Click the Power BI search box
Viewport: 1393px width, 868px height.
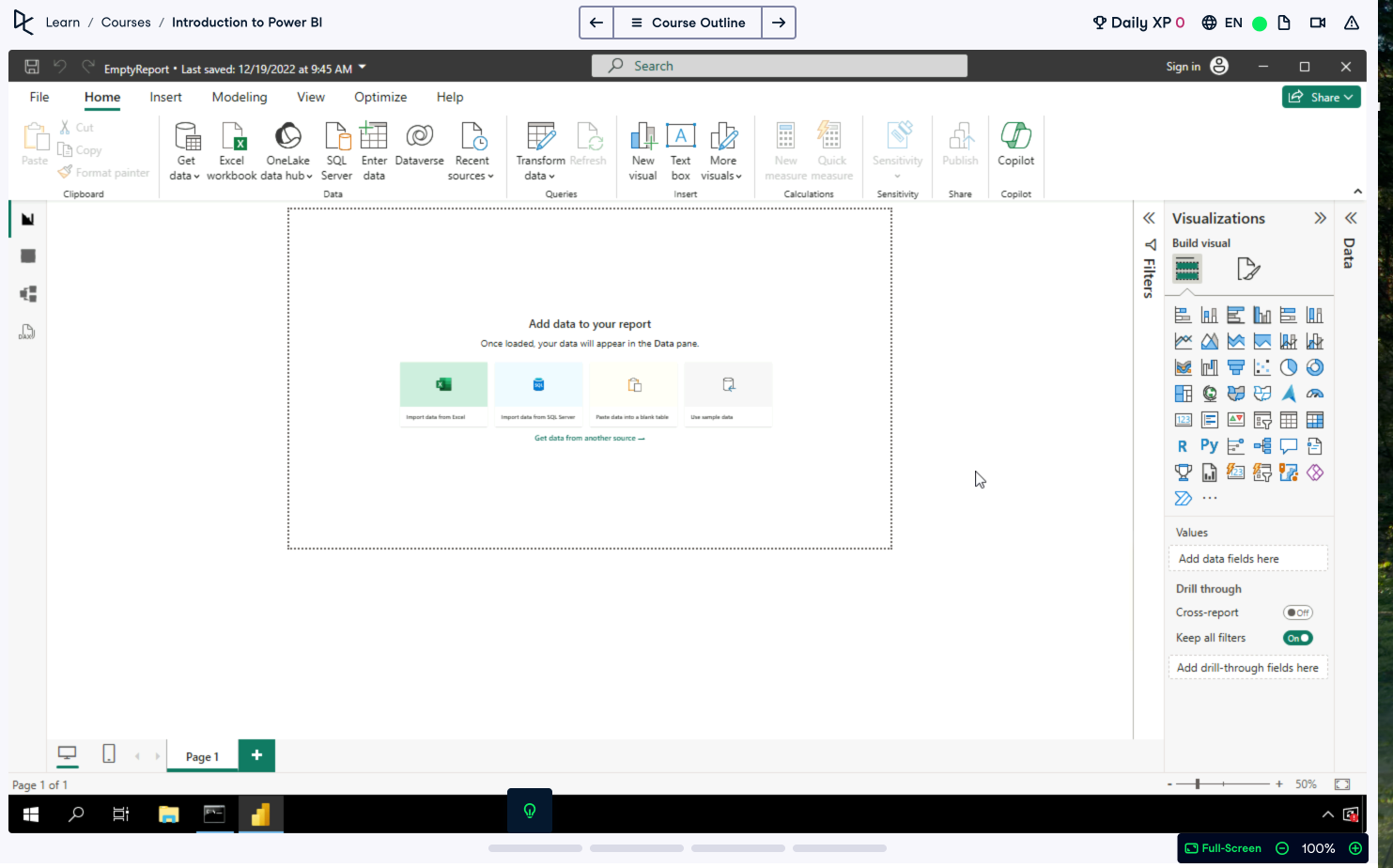click(780, 66)
